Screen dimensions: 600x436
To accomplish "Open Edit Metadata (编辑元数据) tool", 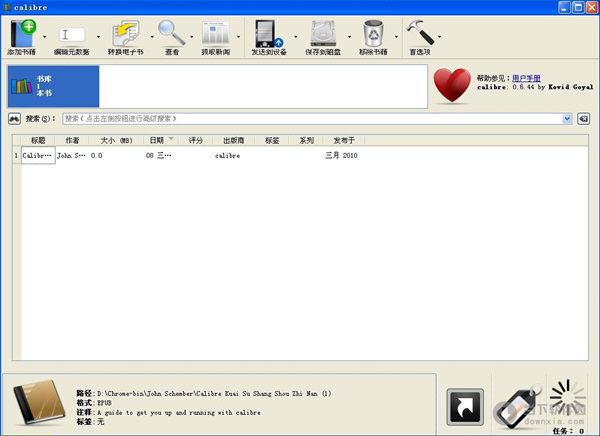I will click(72, 35).
